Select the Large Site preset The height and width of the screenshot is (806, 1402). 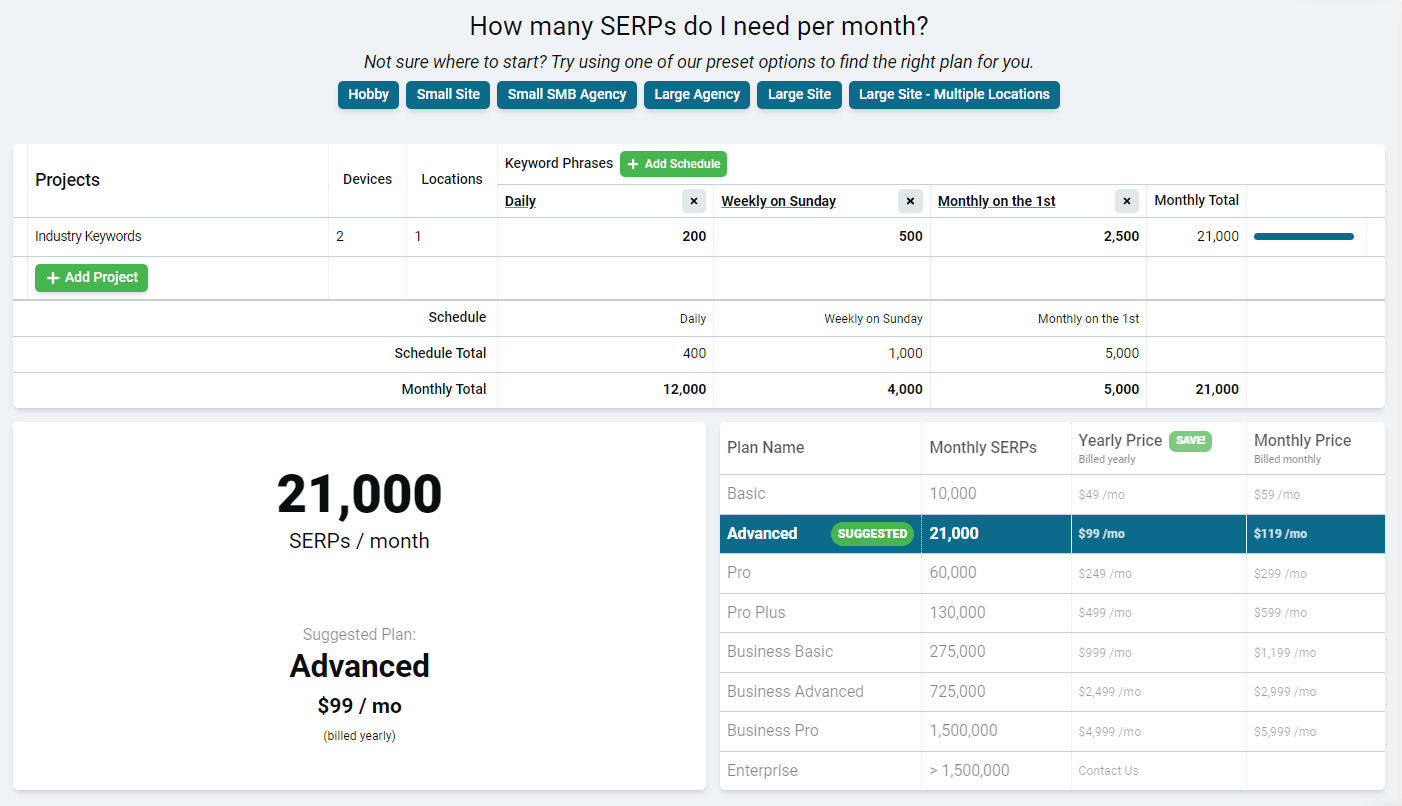[x=799, y=95]
